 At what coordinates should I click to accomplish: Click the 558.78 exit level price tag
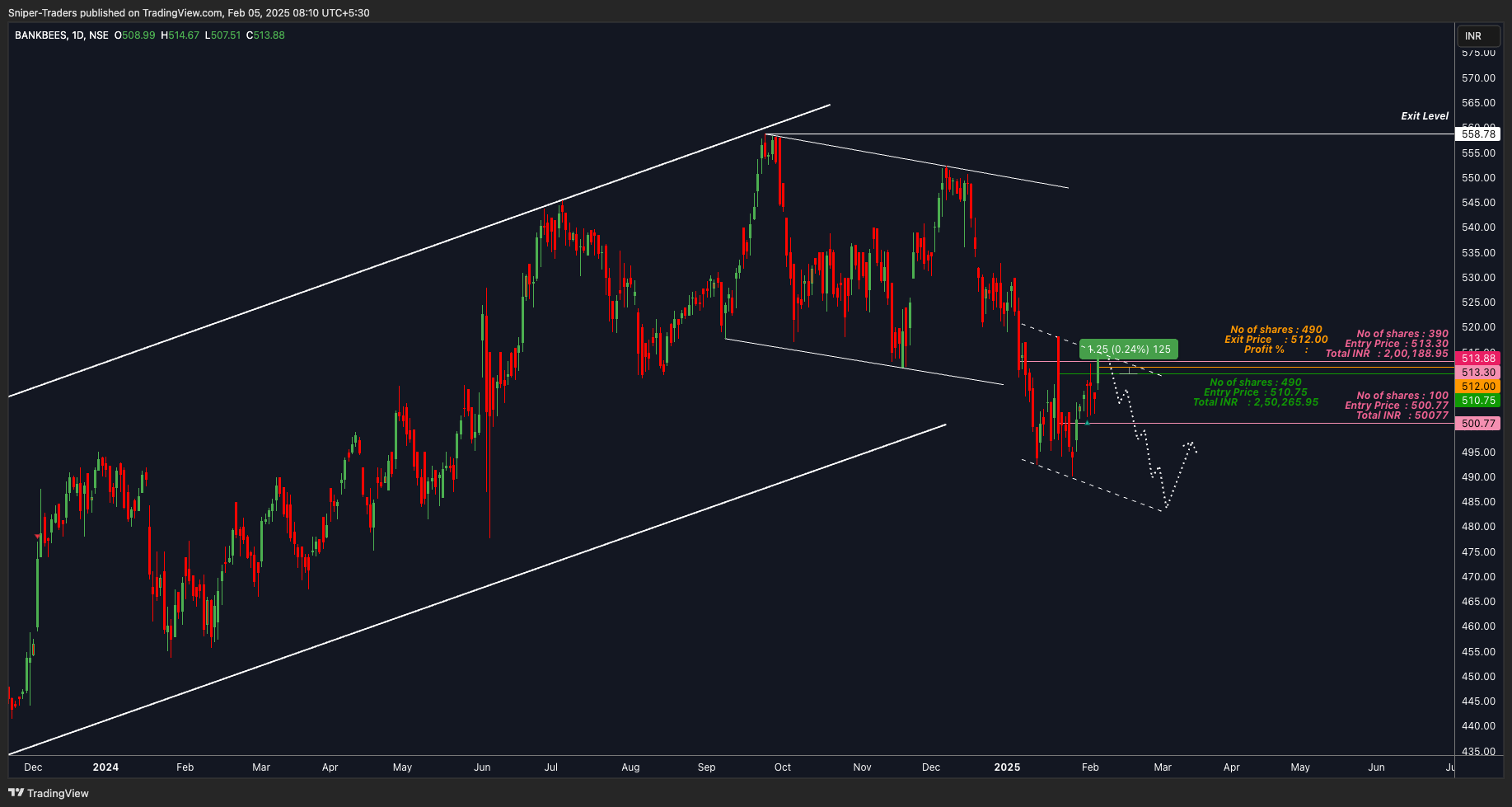coord(1478,134)
